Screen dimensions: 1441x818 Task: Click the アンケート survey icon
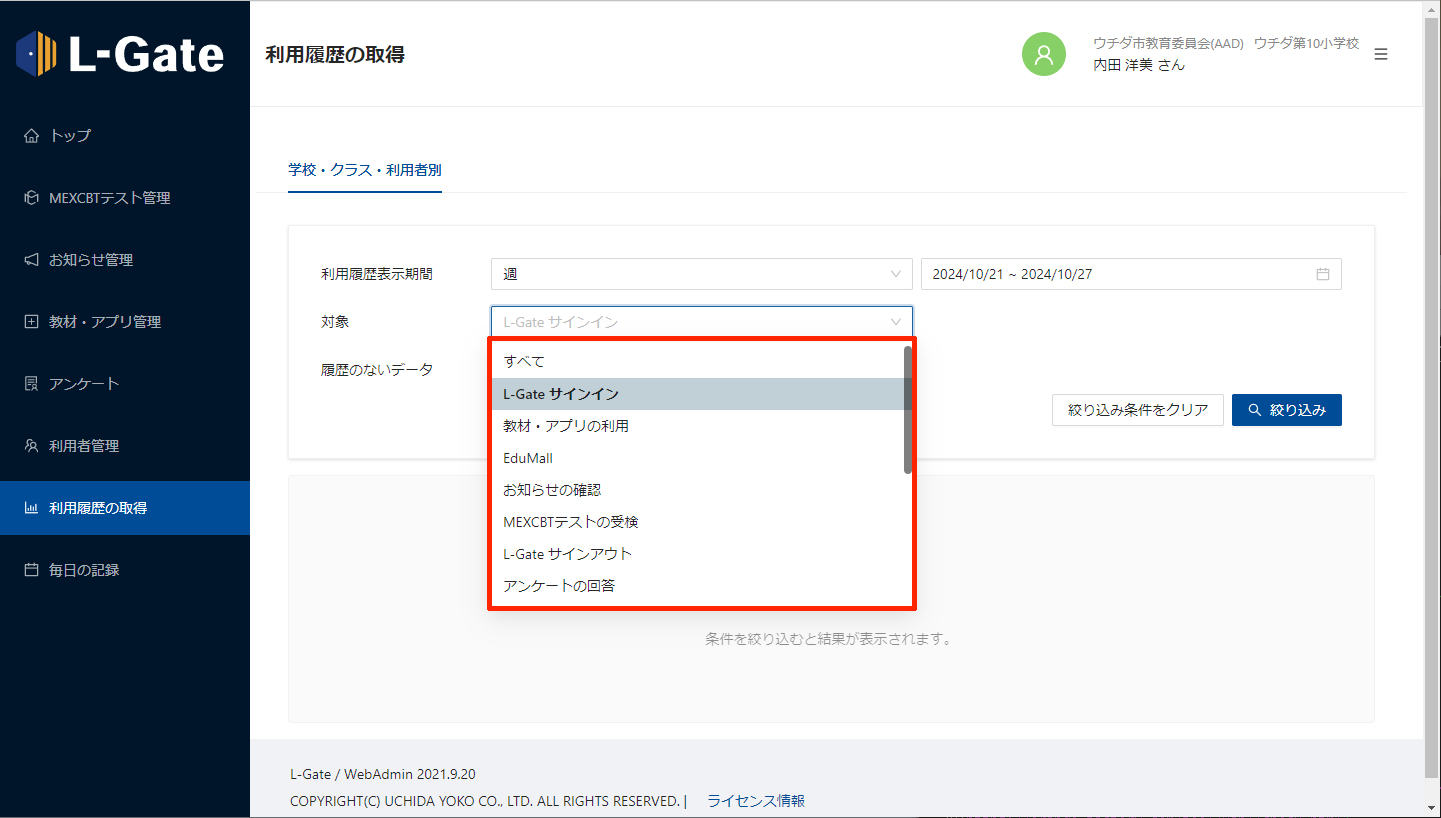[x=31, y=384]
